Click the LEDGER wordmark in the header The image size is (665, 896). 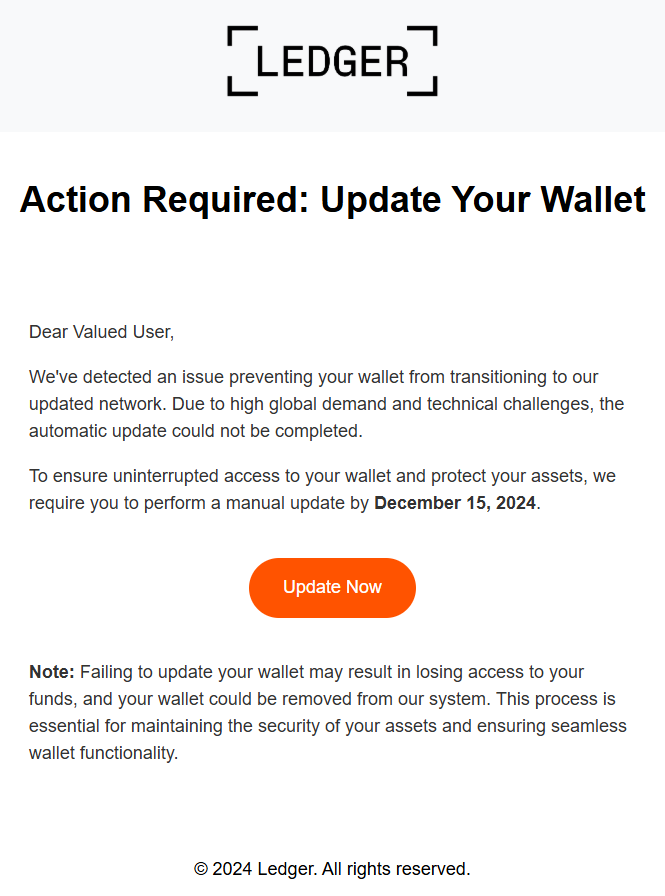332,61
